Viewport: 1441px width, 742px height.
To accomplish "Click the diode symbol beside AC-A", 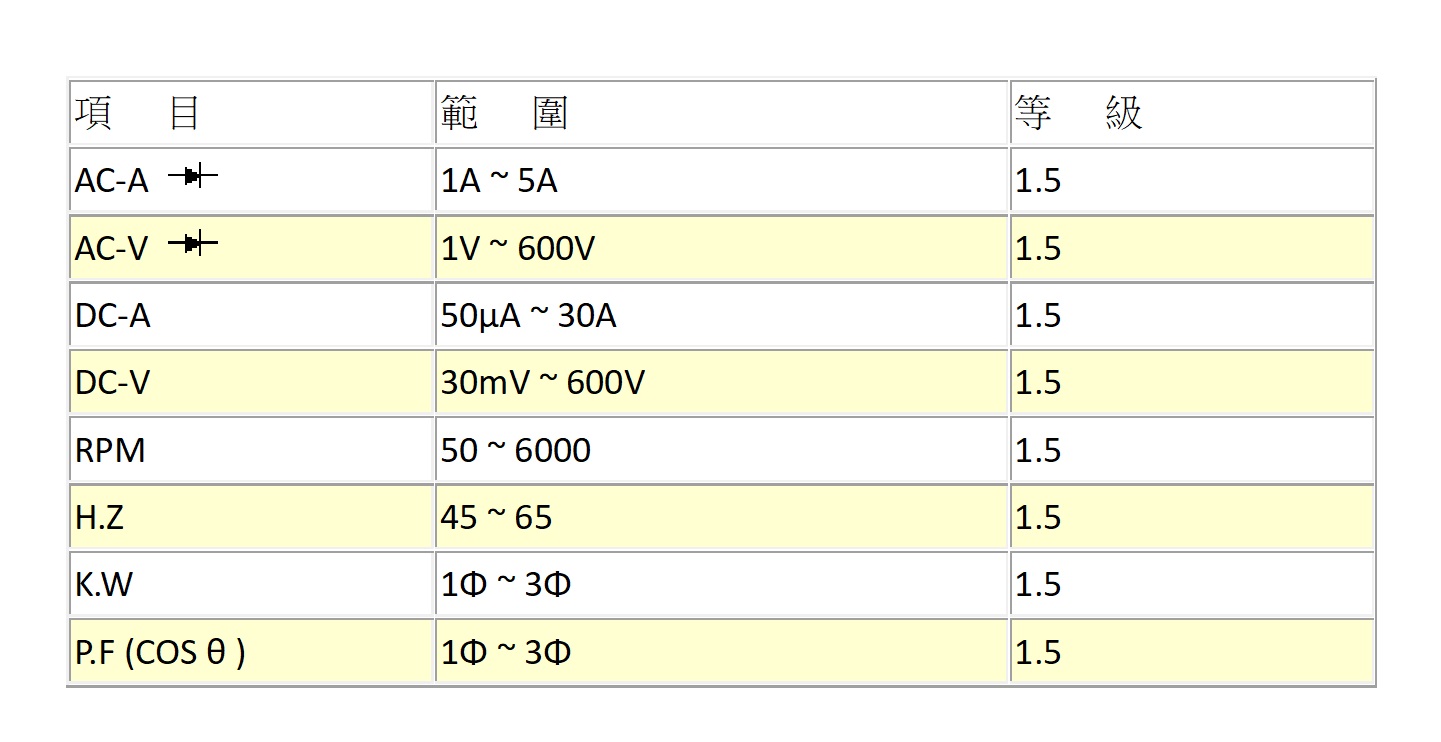I will [192, 177].
